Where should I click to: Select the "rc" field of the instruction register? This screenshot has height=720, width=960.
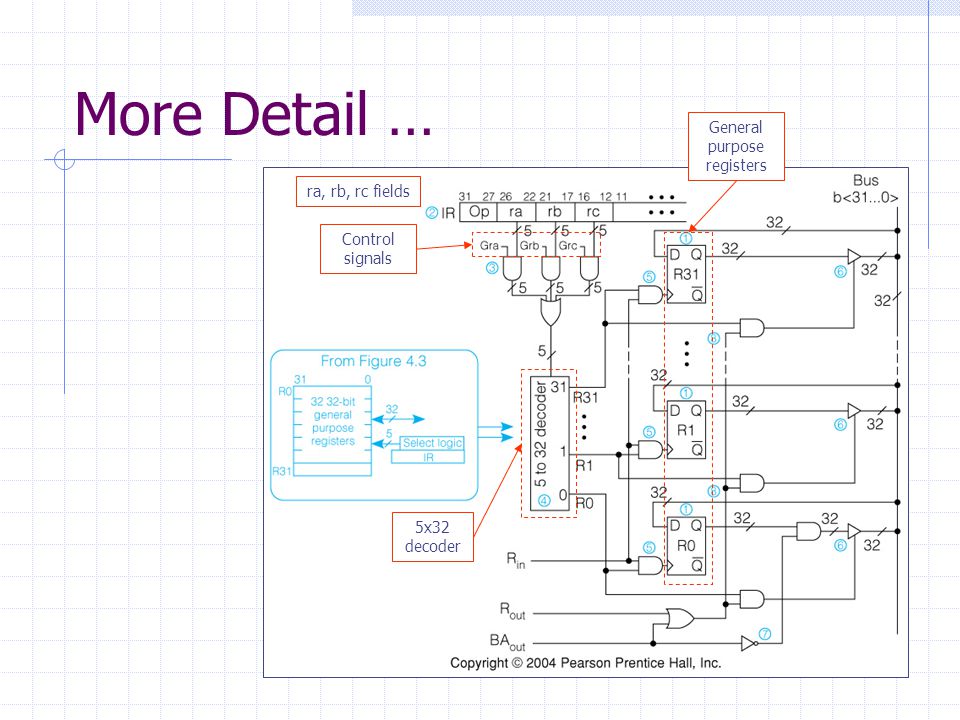click(593, 212)
